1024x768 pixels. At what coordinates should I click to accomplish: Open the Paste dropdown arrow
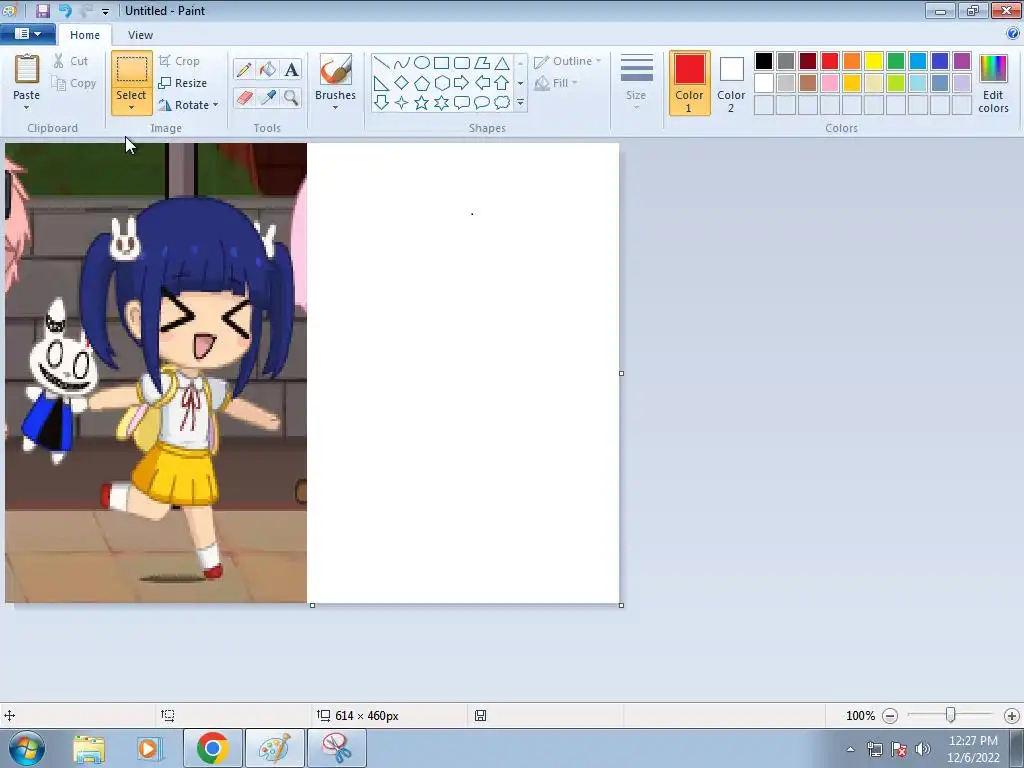tap(27, 107)
